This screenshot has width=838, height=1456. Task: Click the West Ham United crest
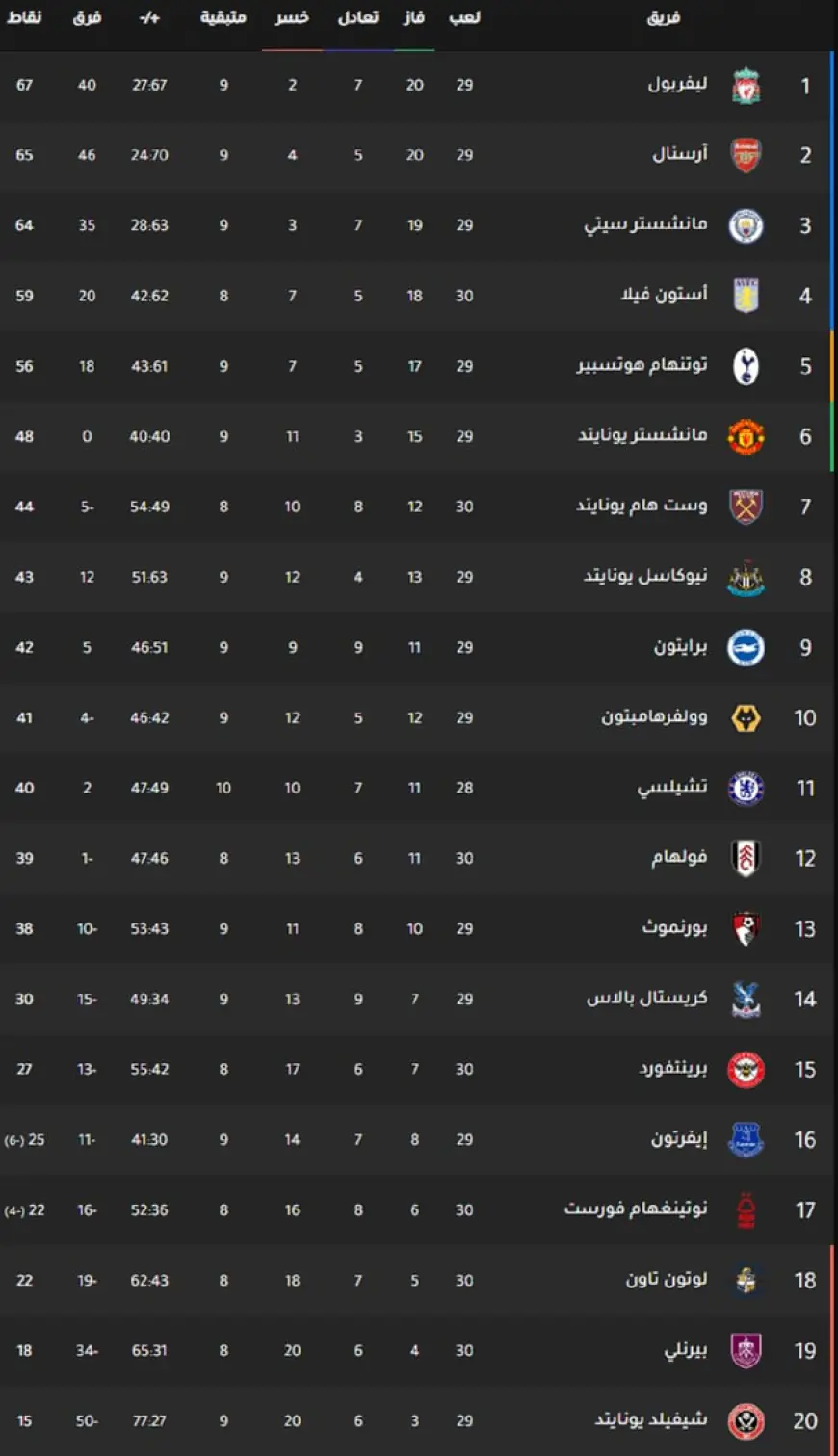pos(746,507)
